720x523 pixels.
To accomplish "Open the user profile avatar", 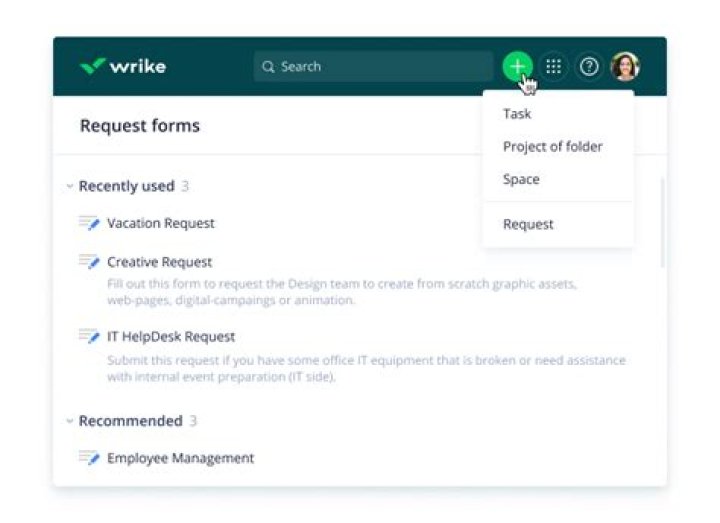I will coord(625,67).
